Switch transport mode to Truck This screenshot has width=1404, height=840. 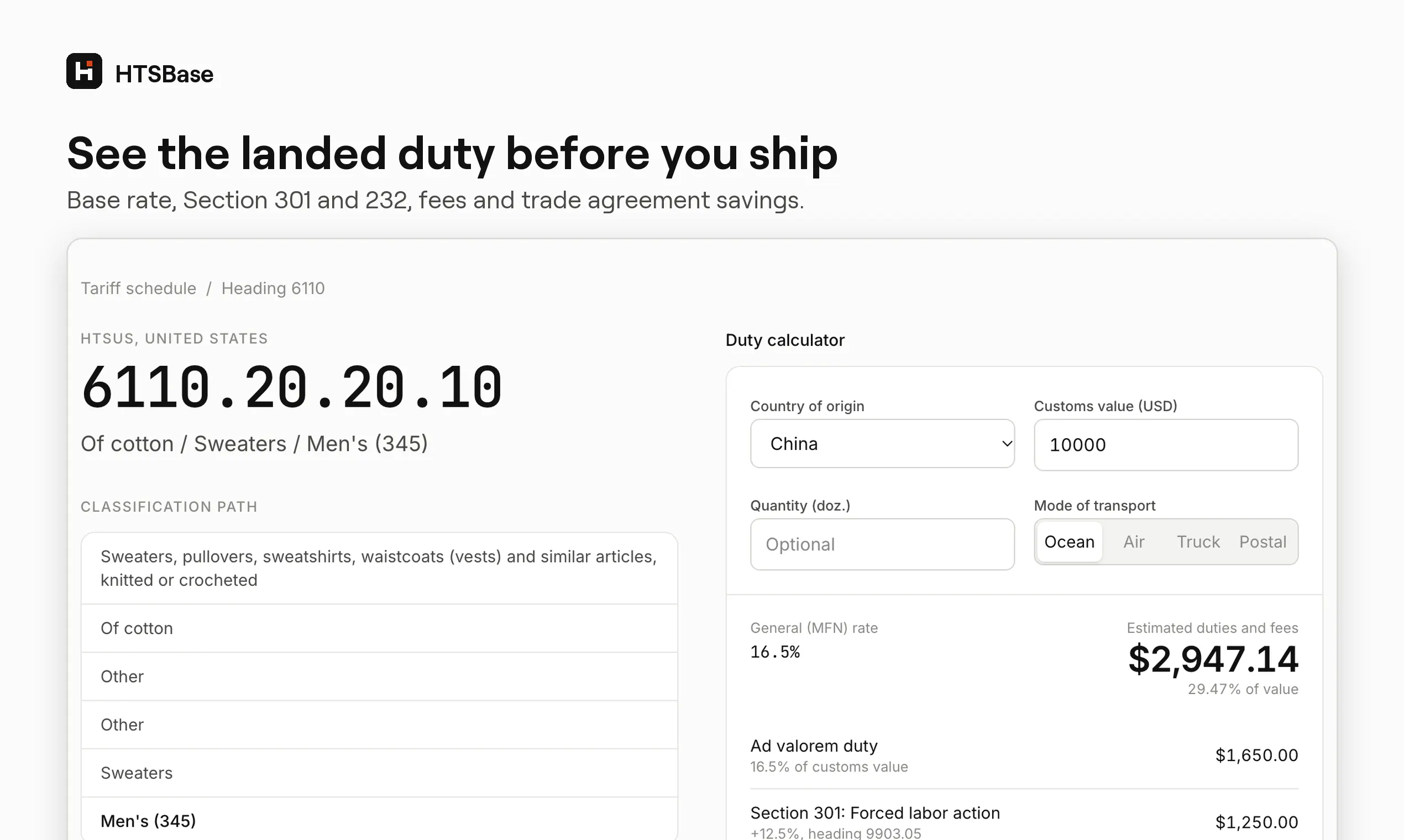(x=1198, y=542)
